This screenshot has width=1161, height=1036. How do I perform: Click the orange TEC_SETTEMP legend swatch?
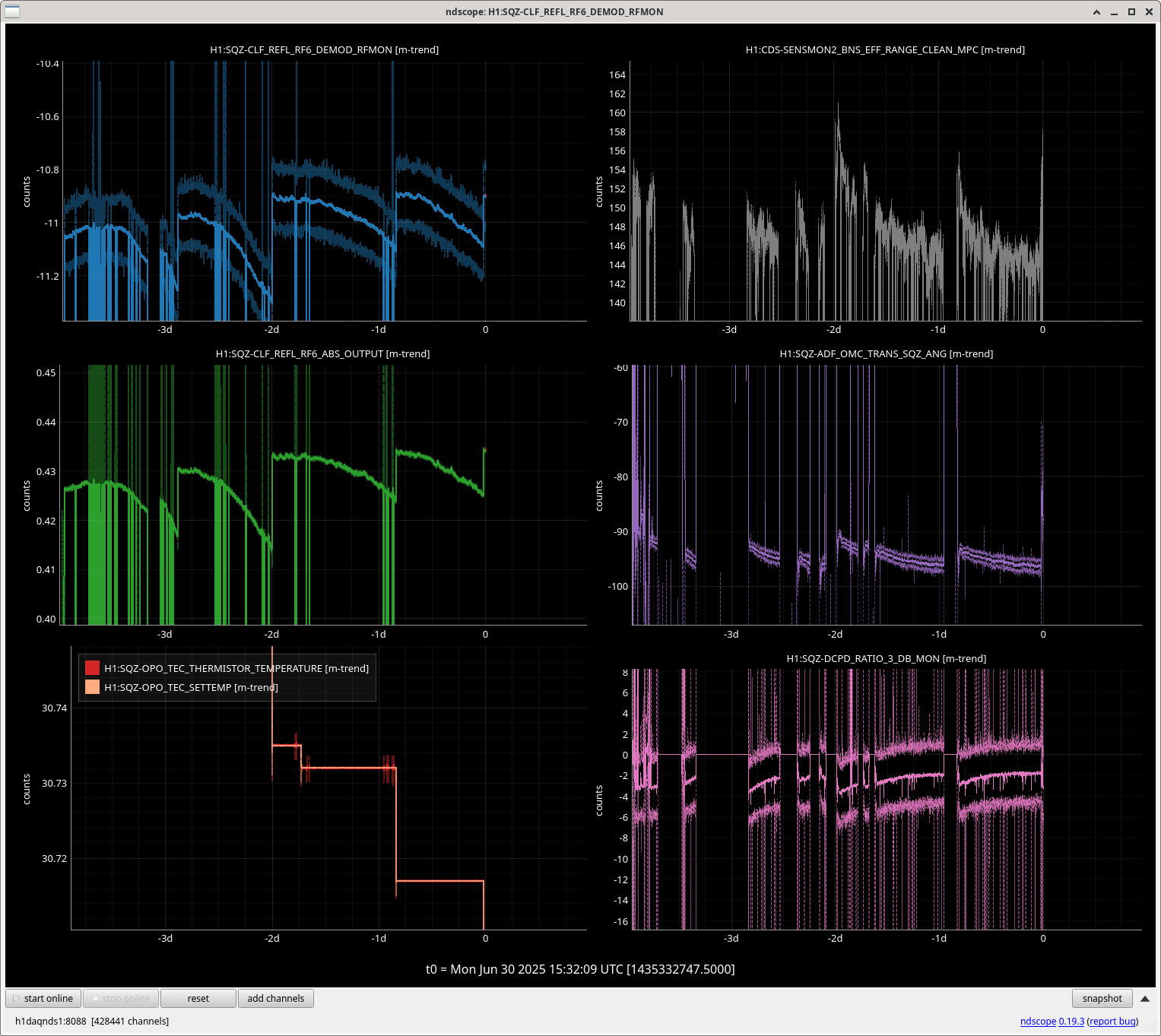pos(93,687)
